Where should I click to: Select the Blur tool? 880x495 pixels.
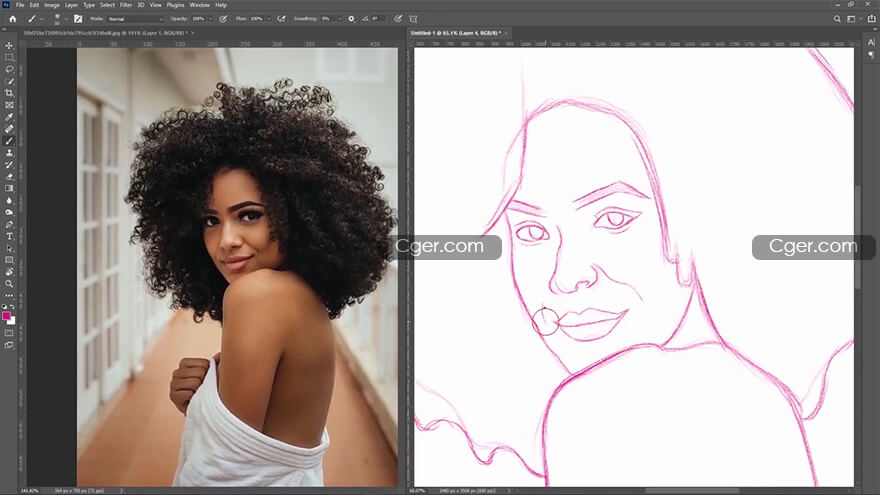point(9,200)
